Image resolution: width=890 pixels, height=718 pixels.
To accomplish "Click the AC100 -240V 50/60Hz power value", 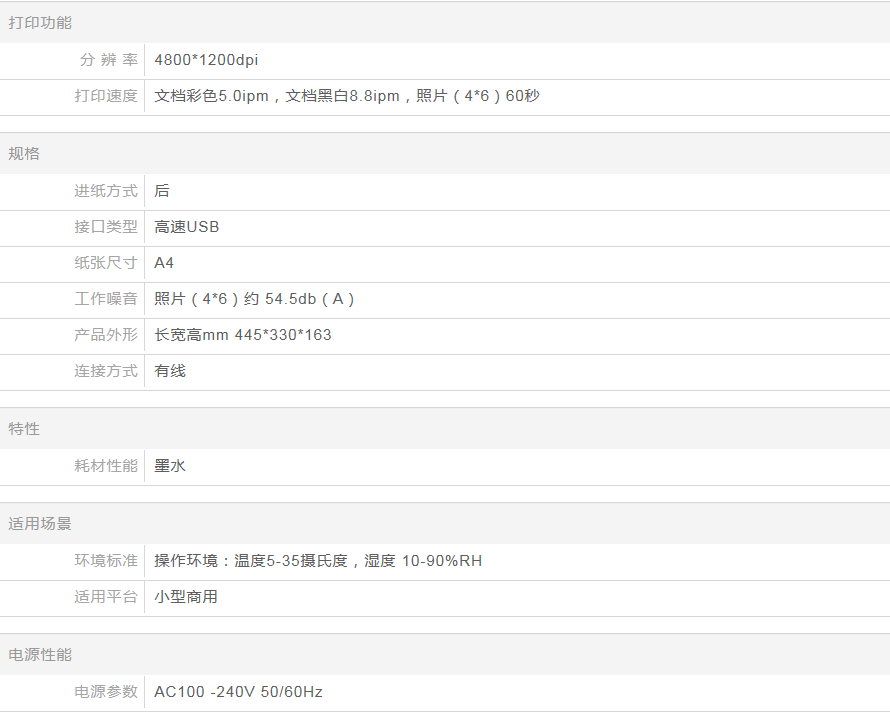I will point(238,692).
